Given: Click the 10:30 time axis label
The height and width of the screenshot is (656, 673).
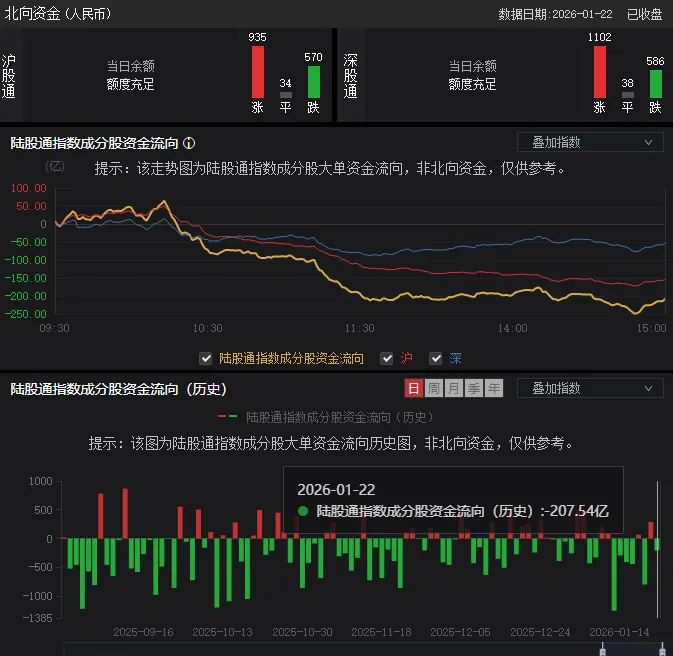Looking at the screenshot, I should 207,328.
